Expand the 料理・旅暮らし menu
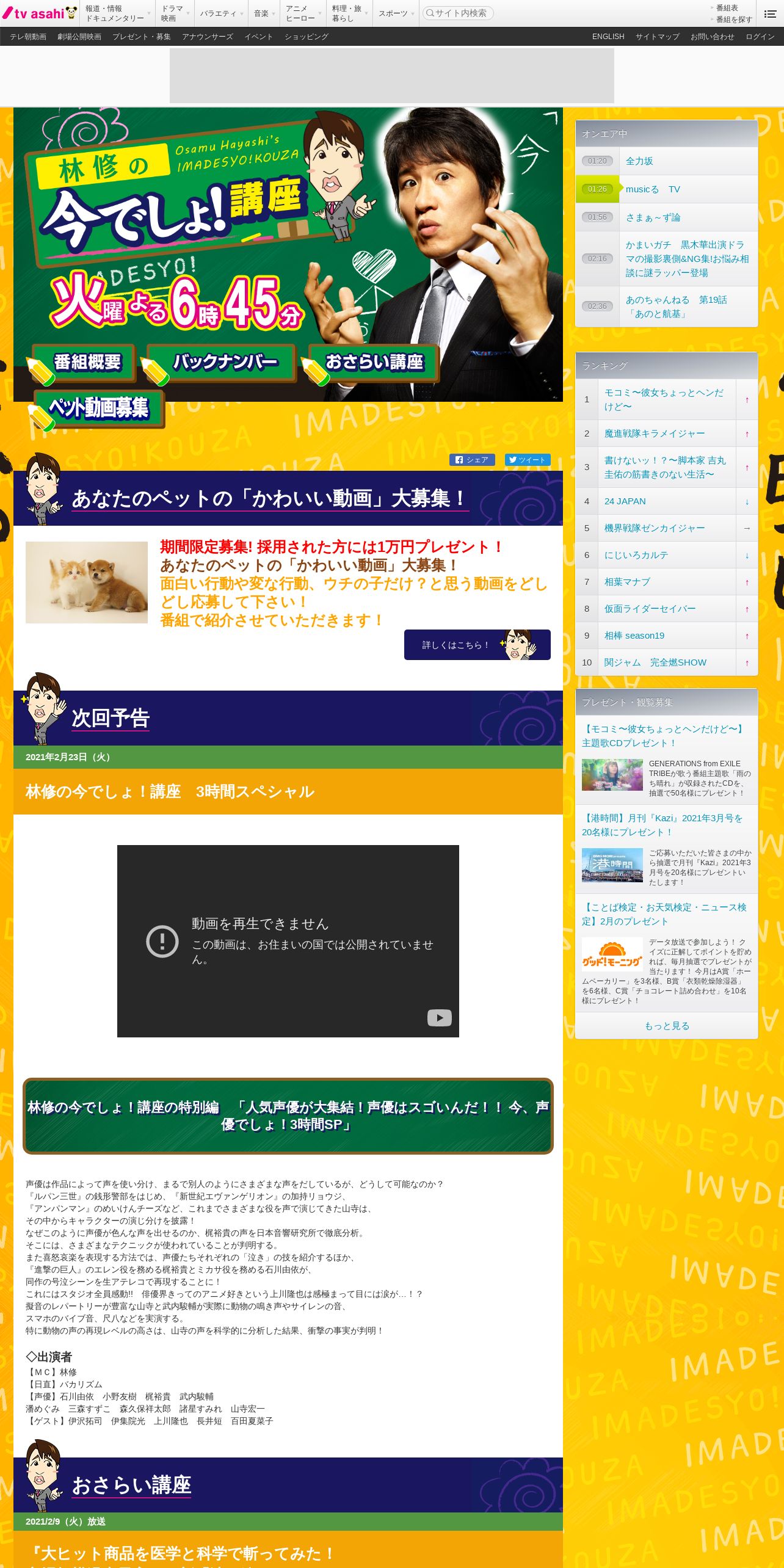Screen dimensions: 784x1568 tap(349, 13)
